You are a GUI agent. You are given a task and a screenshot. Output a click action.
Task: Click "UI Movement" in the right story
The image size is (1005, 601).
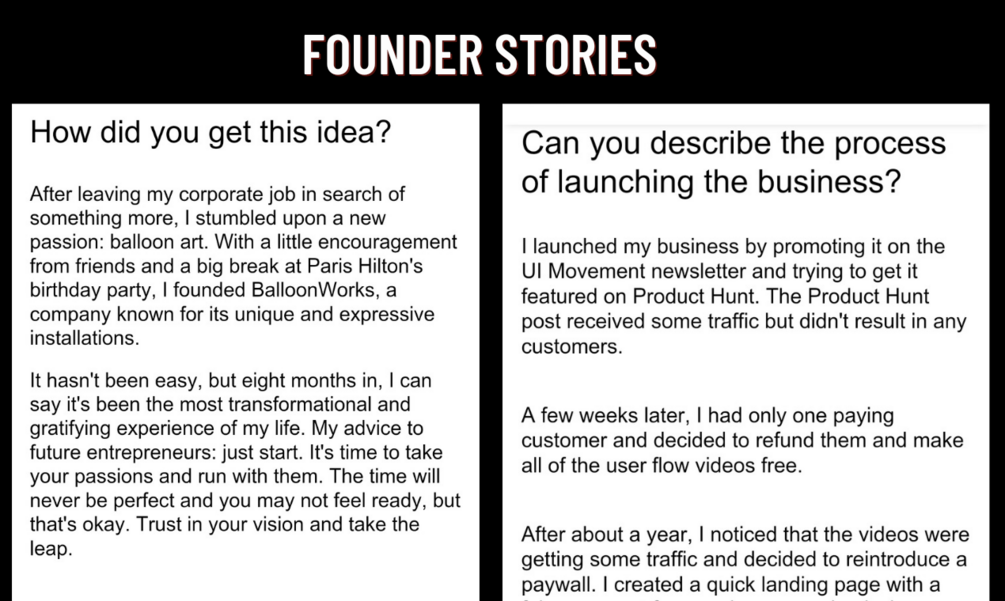582,272
